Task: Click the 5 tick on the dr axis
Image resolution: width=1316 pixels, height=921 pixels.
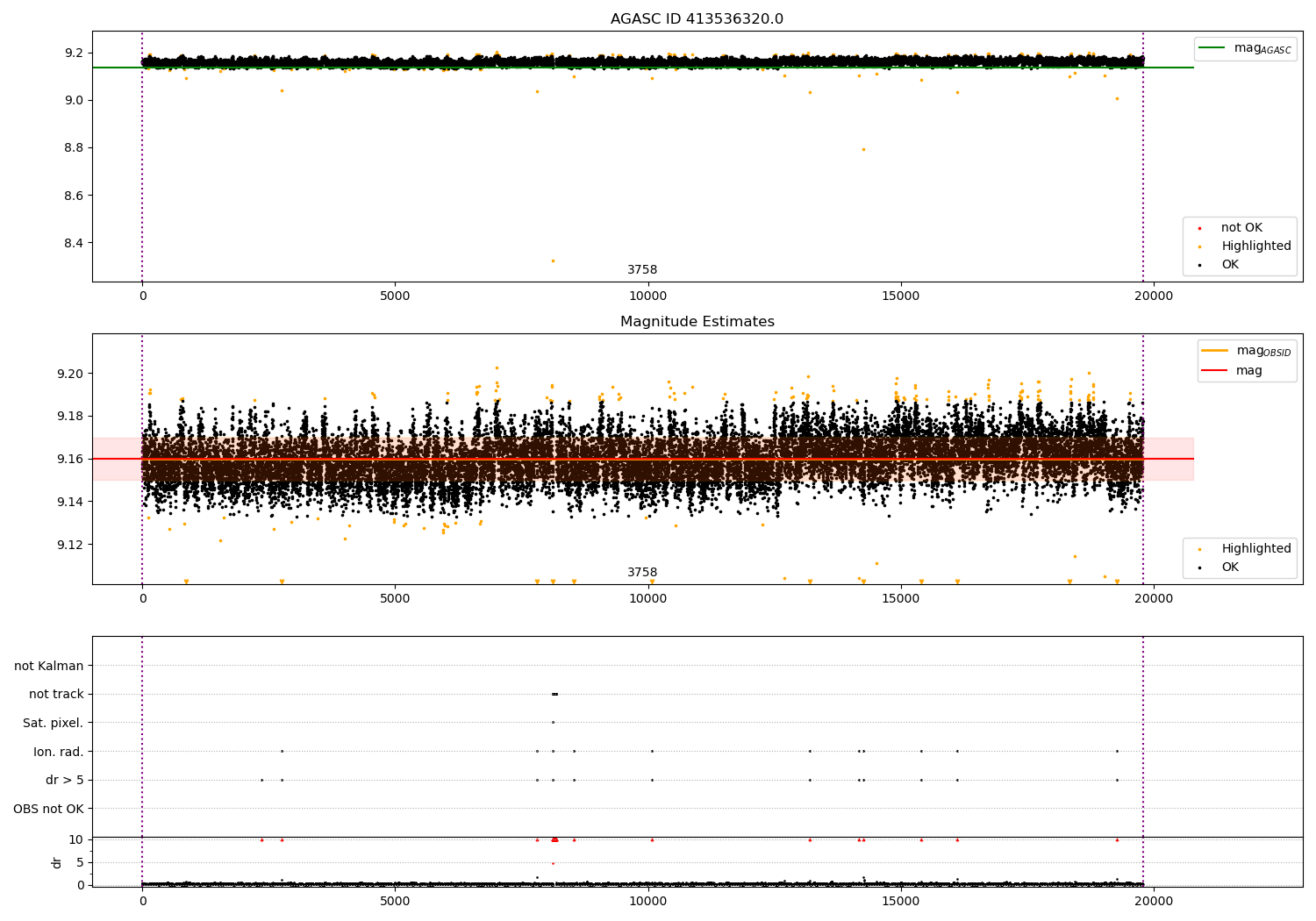Action: (80, 862)
